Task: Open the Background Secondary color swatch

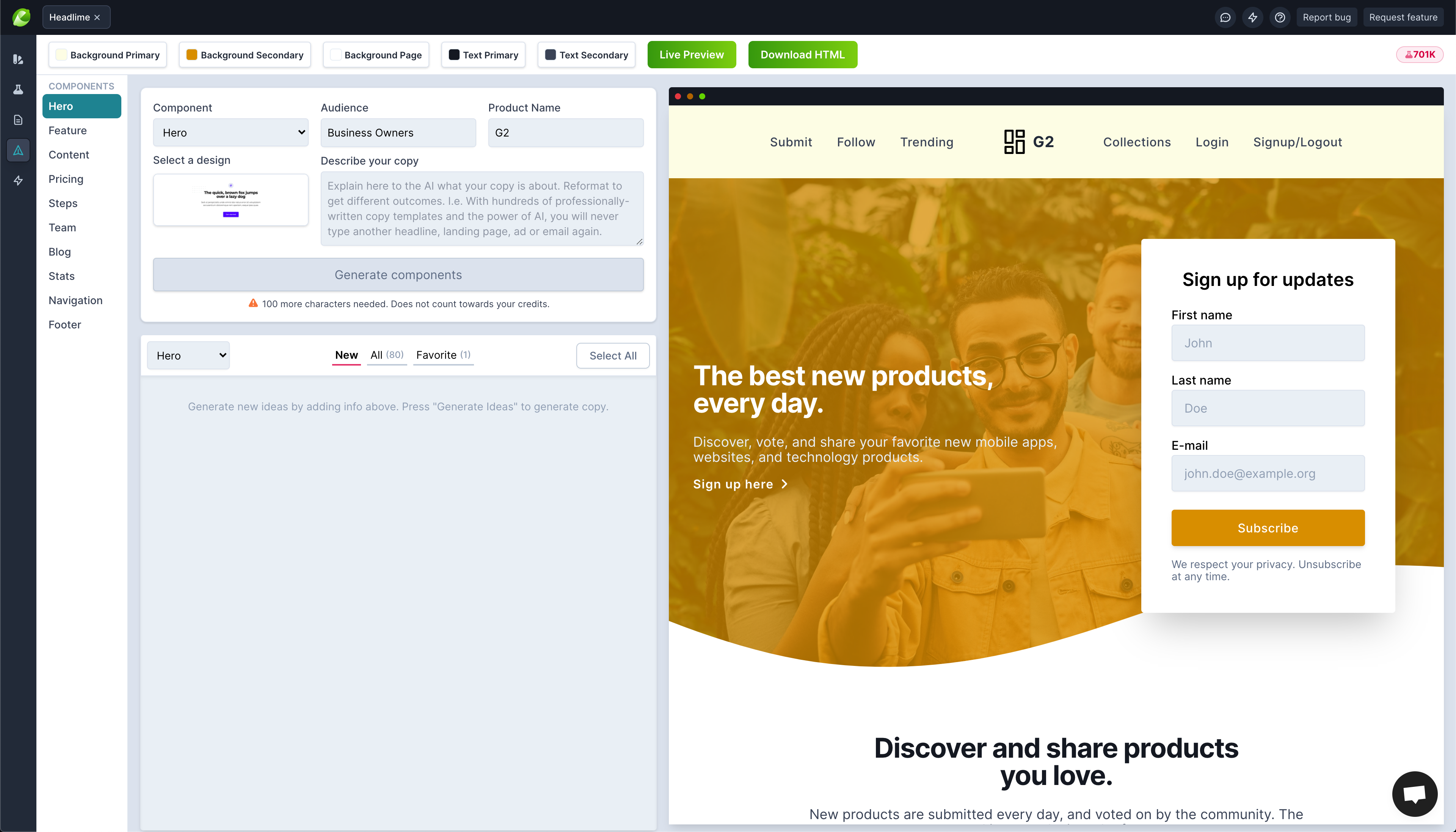Action: tap(245, 55)
